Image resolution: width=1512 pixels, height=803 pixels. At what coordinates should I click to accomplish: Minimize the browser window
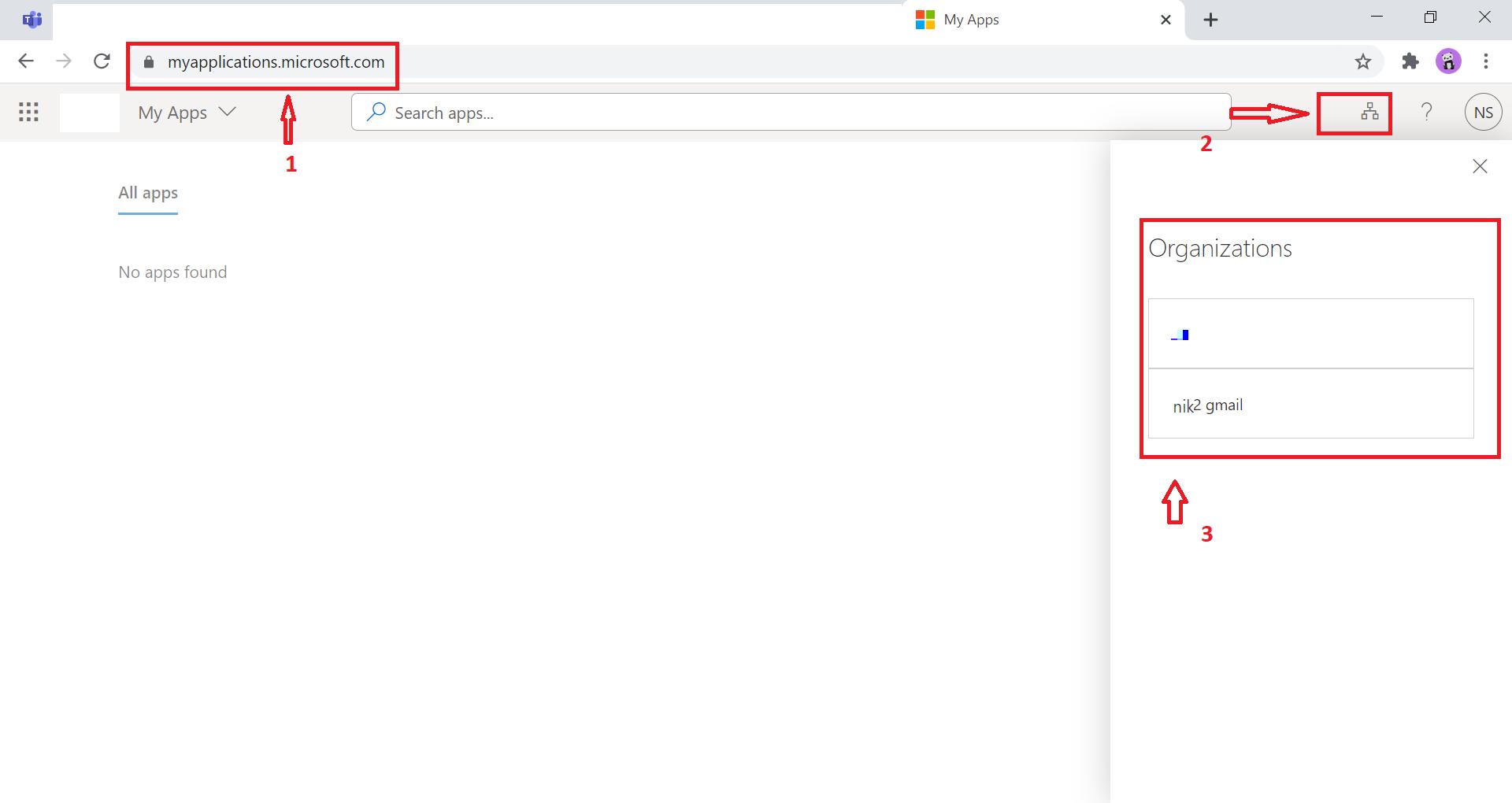(1377, 17)
